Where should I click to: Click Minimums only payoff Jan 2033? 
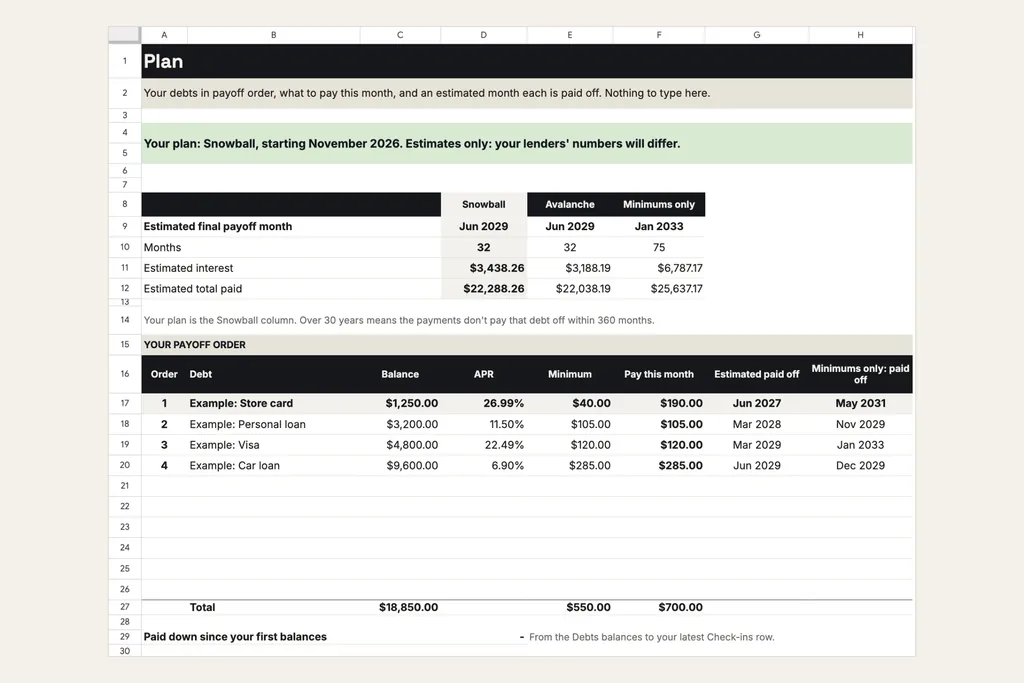pyautogui.click(x=659, y=227)
